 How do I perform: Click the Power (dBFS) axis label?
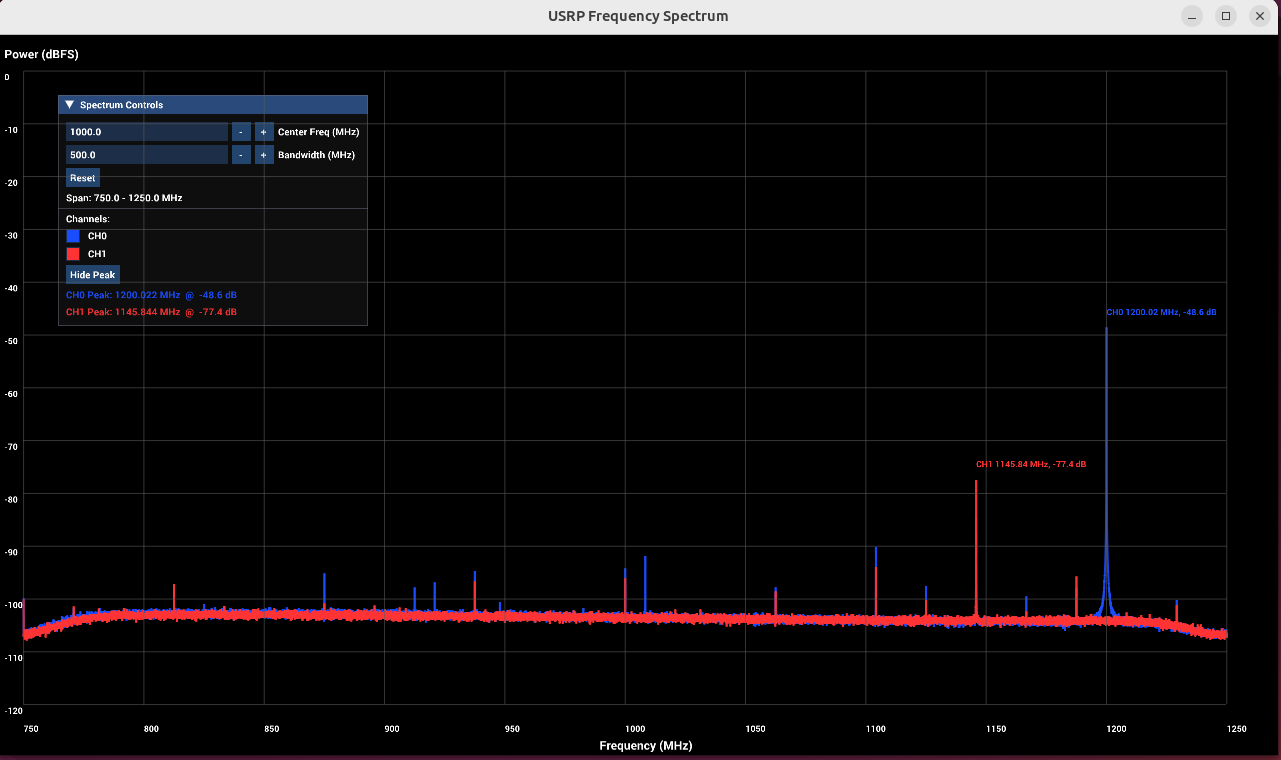pos(41,54)
